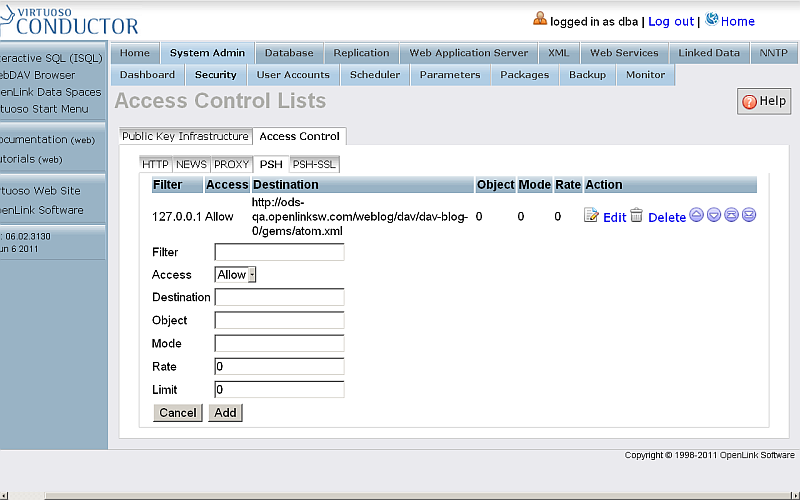Click the globe icon next to Home
The width and height of the screenshot is (800, 500).
coord(712,19)
